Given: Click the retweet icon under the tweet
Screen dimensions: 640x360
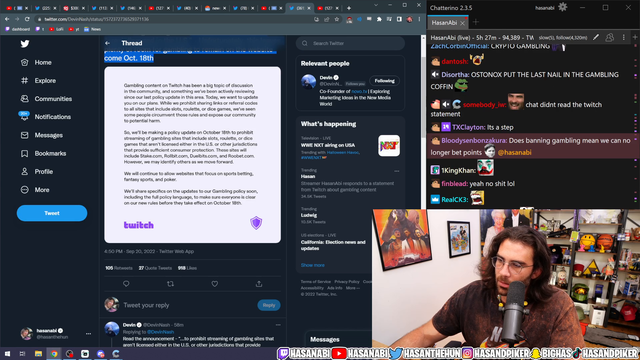Looking at the screenshot, I should 170,284.
